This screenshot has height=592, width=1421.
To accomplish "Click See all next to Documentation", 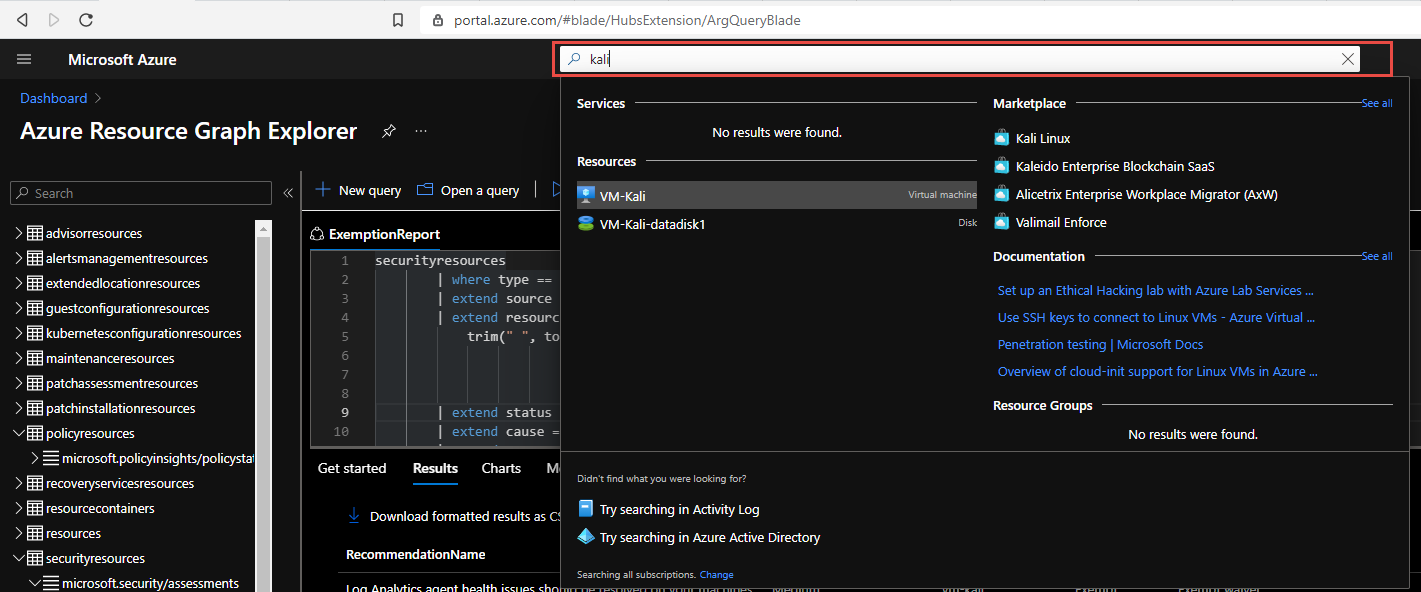I will click(1377, 256).
